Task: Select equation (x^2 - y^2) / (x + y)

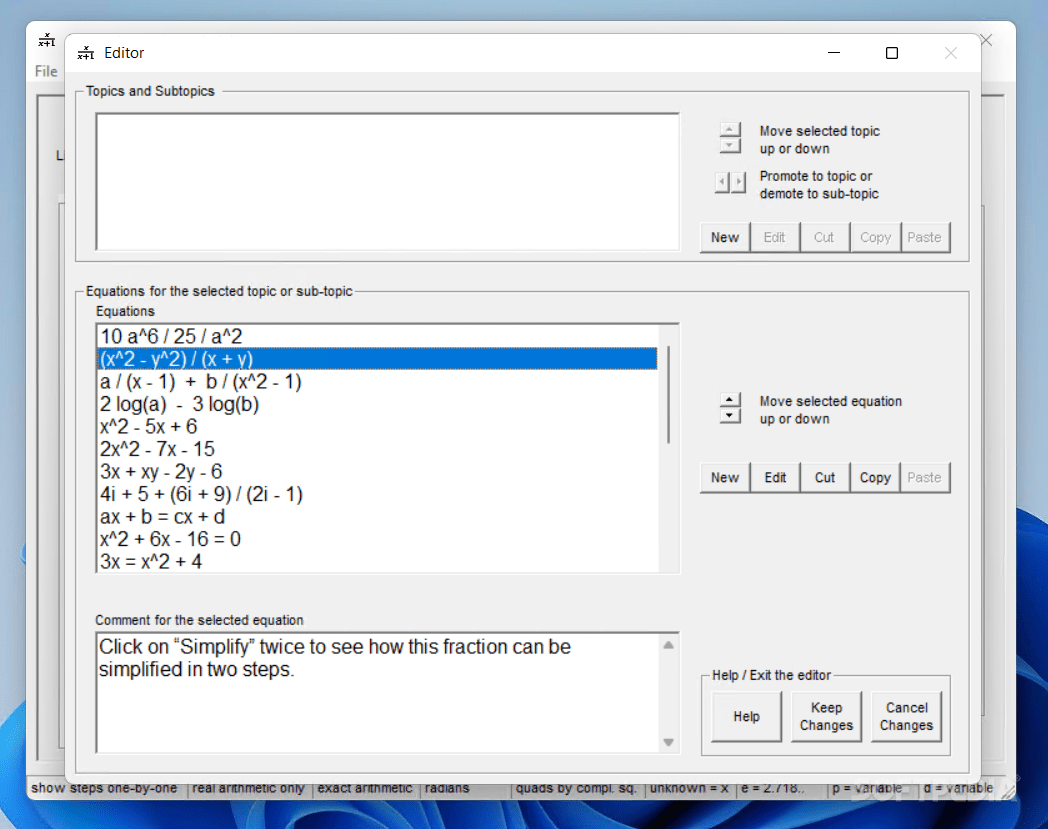Action: coord(377,359)
